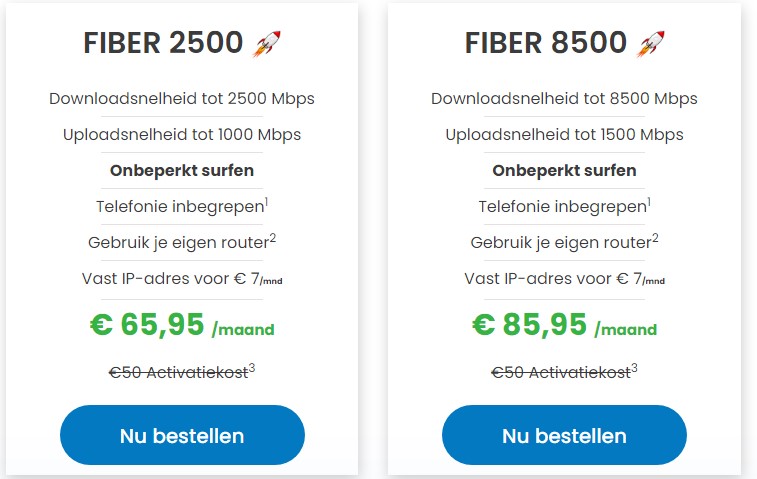Click Onbeperkt surfen in FIBER 2500 card
The width and height of the screenshot is (757, 479).
(182, 170)
